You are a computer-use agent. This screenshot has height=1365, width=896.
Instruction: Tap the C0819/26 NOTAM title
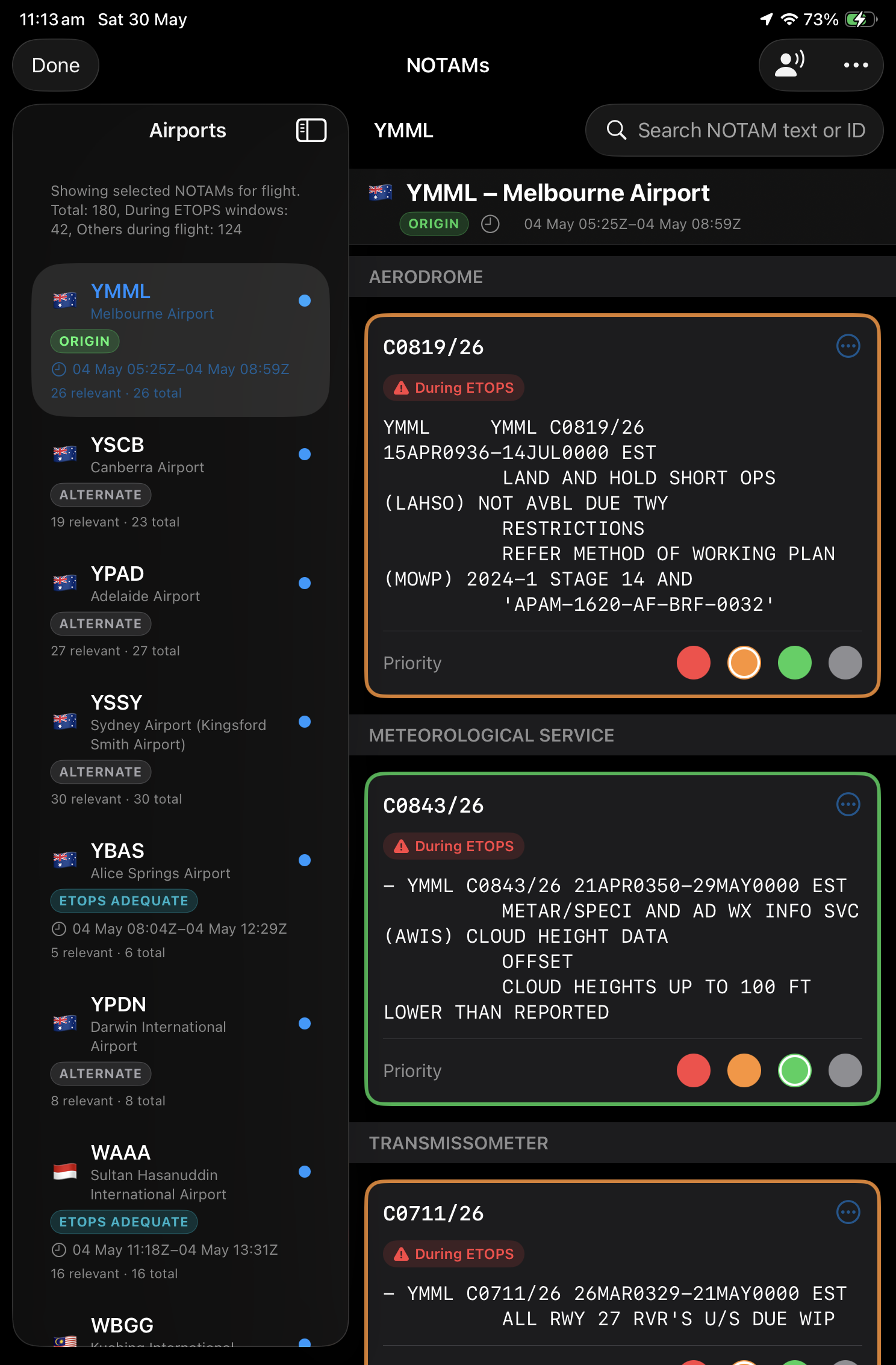(434, 348)
